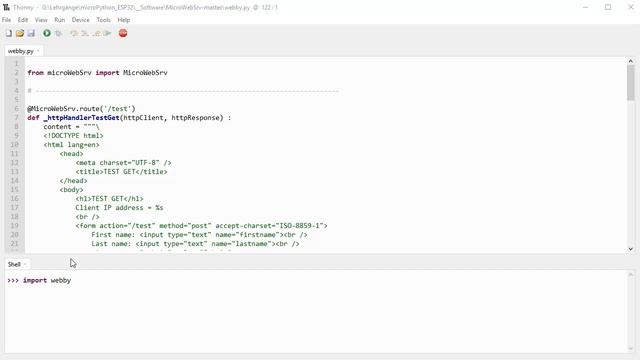
Task: Click the Debug current script icon
Action: [x=59, y=33]
